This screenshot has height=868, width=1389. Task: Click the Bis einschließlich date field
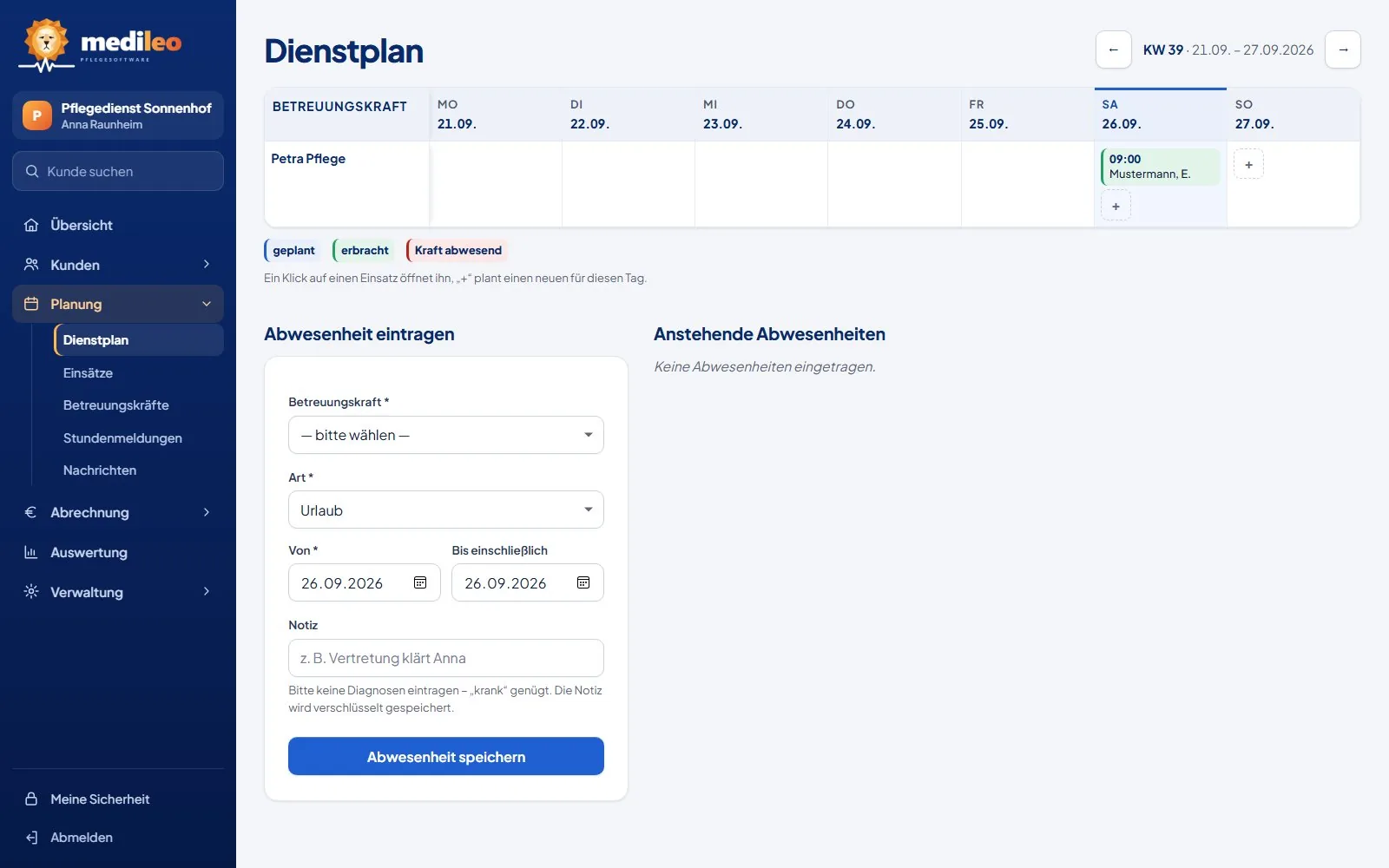[x=528, y=582]
